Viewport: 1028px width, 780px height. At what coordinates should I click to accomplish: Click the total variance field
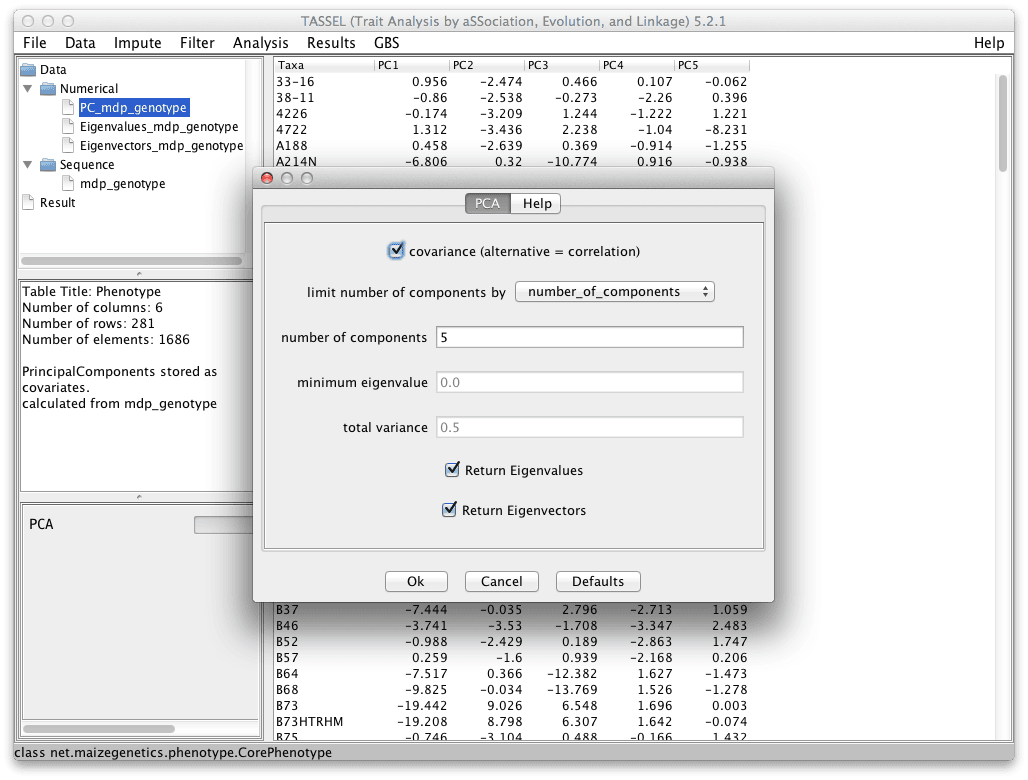click(589, 427)
